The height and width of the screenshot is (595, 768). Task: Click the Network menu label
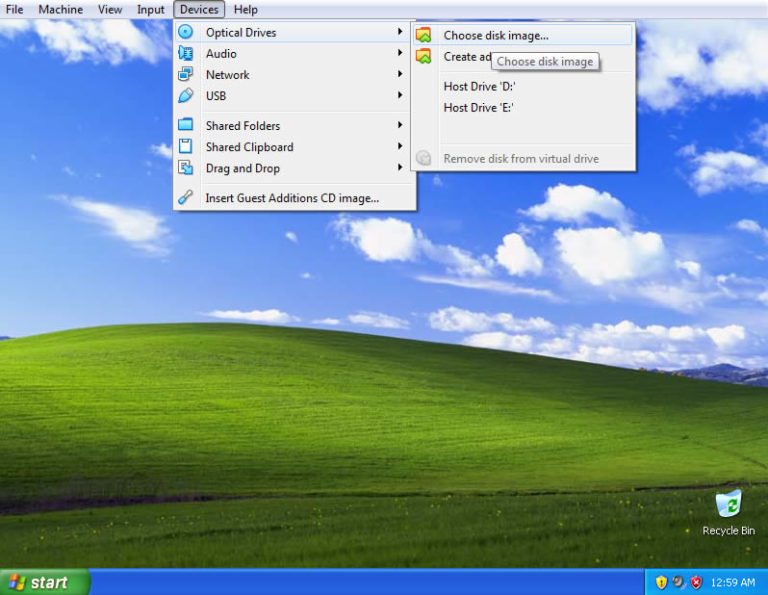pos(228,74)
